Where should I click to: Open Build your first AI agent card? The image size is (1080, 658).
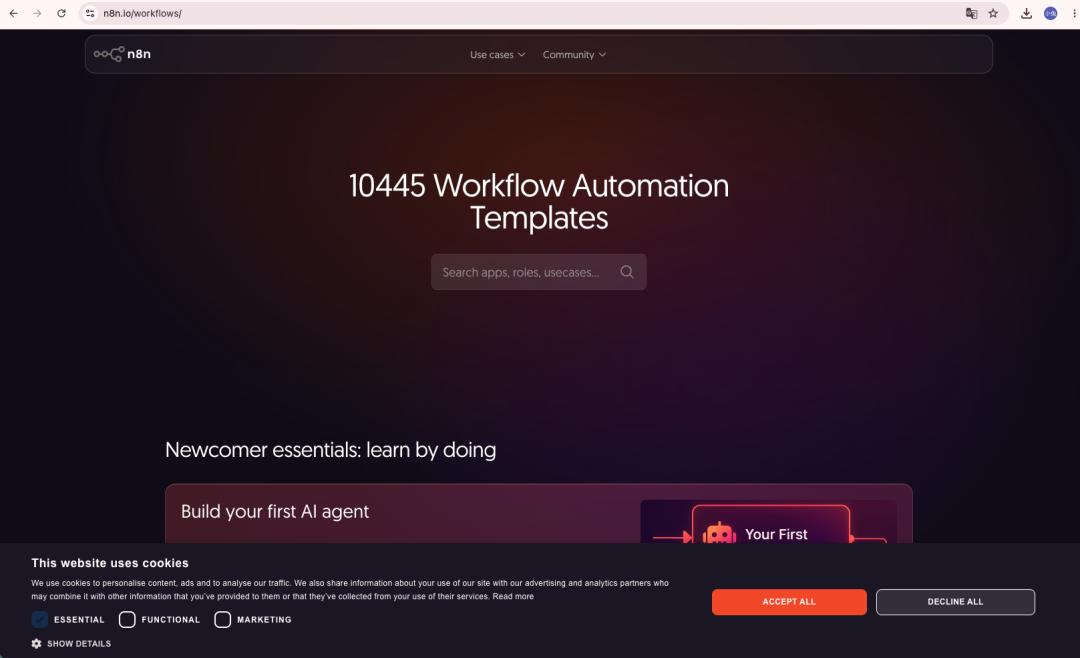click(539, 513)
